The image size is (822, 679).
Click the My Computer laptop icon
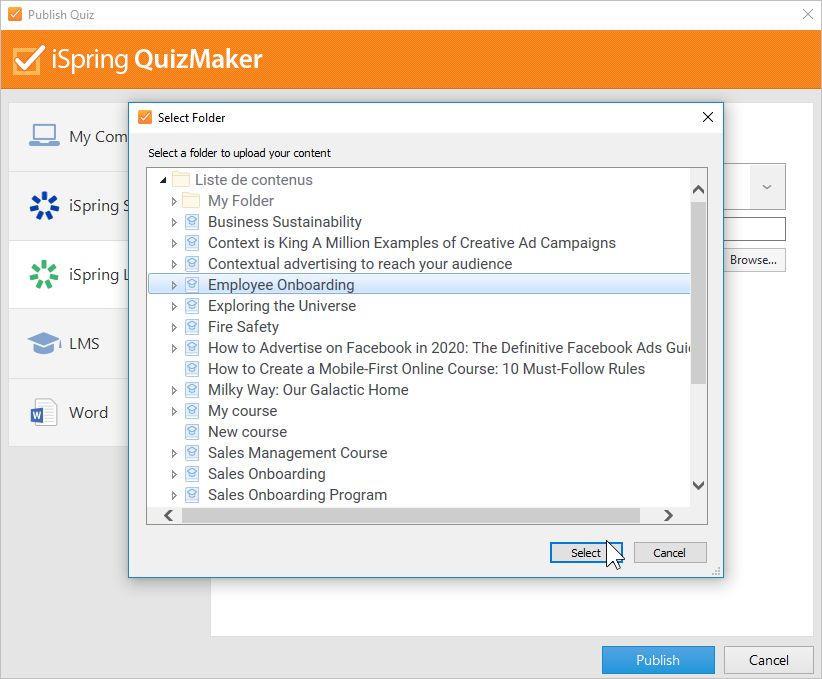pos(44,135)
